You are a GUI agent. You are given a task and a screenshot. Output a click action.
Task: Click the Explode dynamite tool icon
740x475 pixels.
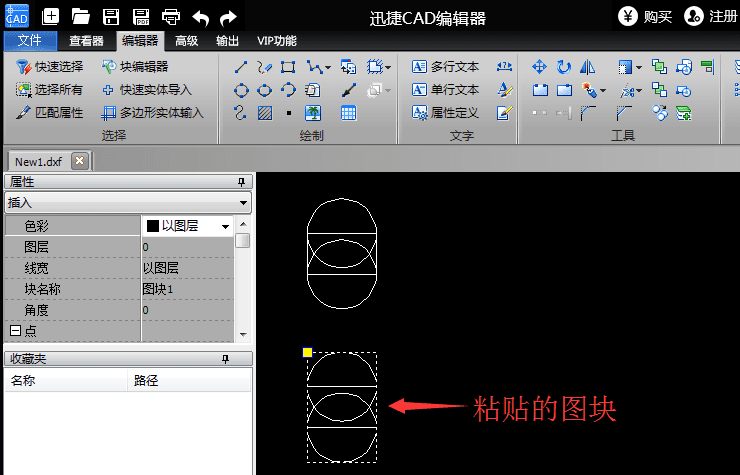click(x=589, y=90)
